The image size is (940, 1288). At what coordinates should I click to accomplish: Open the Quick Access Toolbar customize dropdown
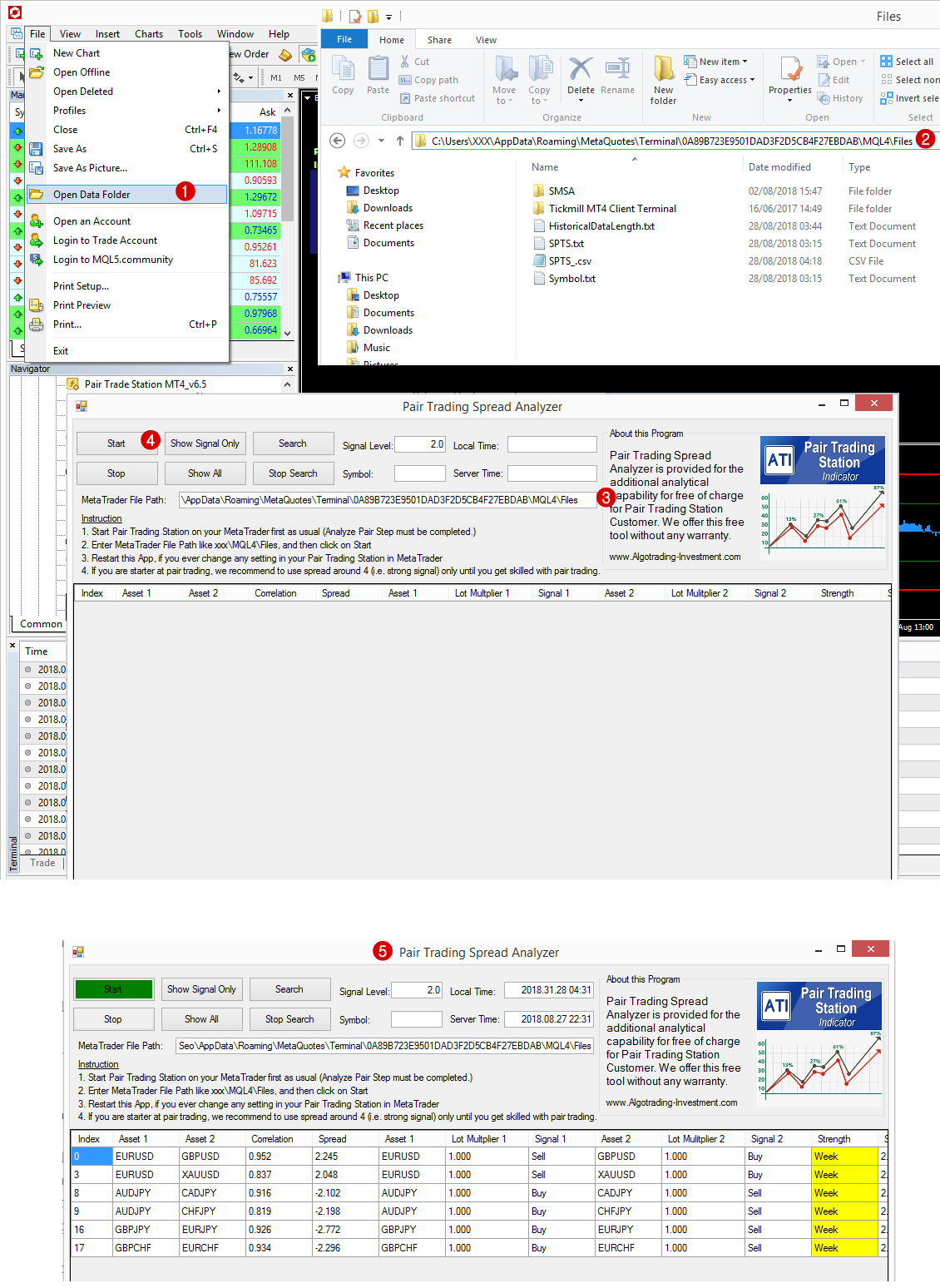point(388,17)
